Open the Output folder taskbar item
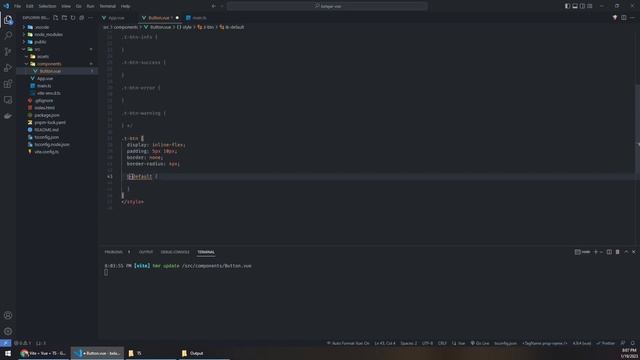 pyautogui.click(x=204, y=353)
